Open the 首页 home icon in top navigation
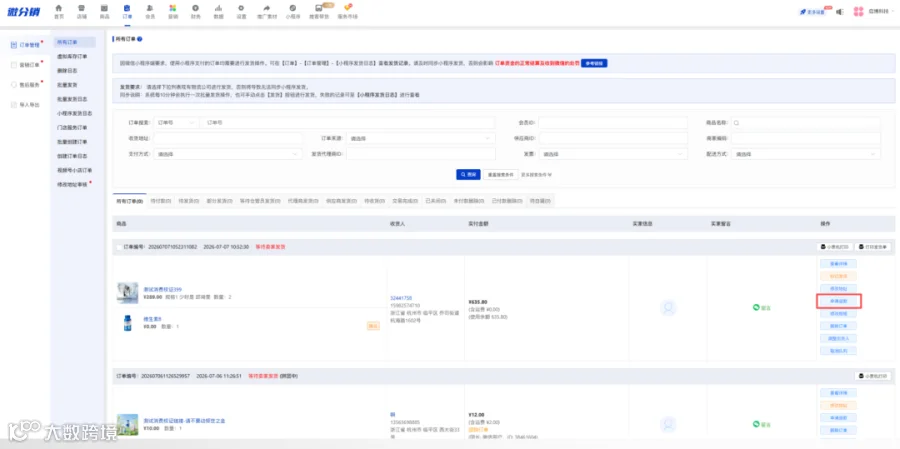This screenshot has width=900, height=449. (59, 8)
